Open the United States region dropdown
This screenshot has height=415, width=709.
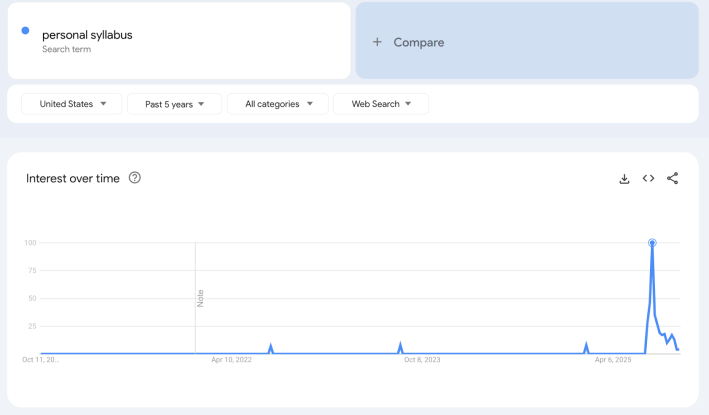point(72,104)
